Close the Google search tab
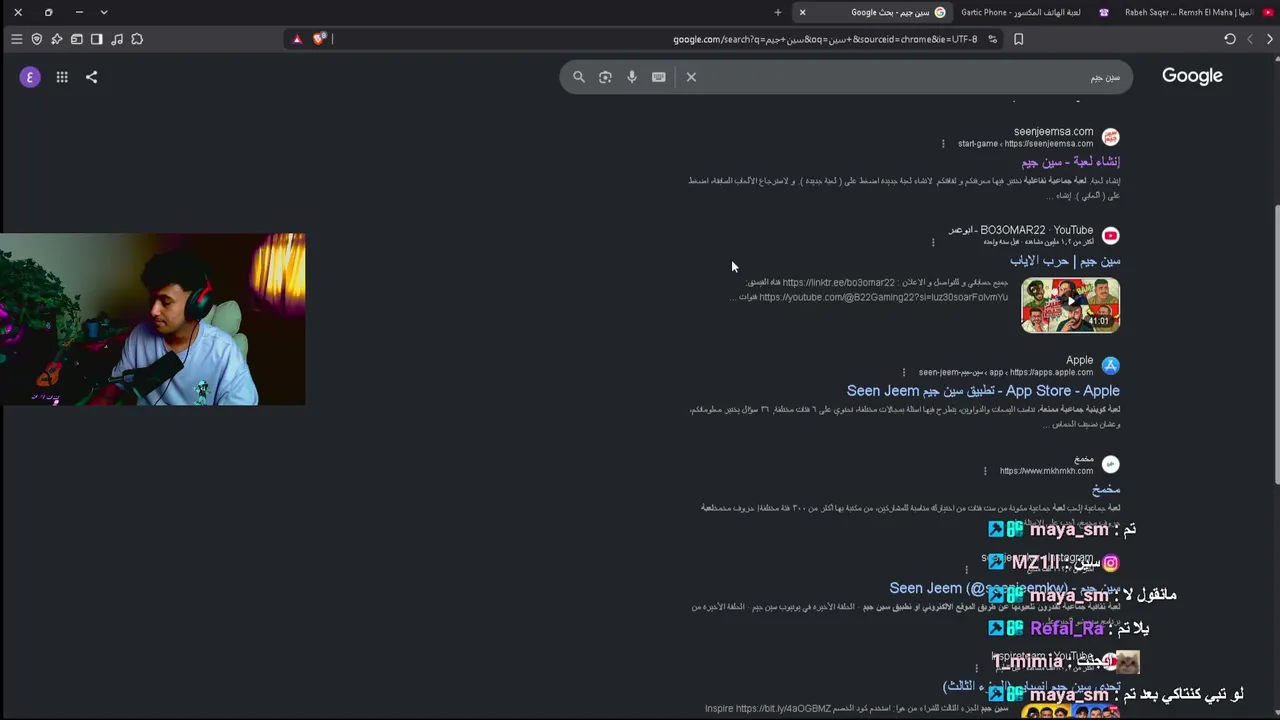Viewport: 1280px width, 720px height. pyautogui.click(x=802, y=12)
